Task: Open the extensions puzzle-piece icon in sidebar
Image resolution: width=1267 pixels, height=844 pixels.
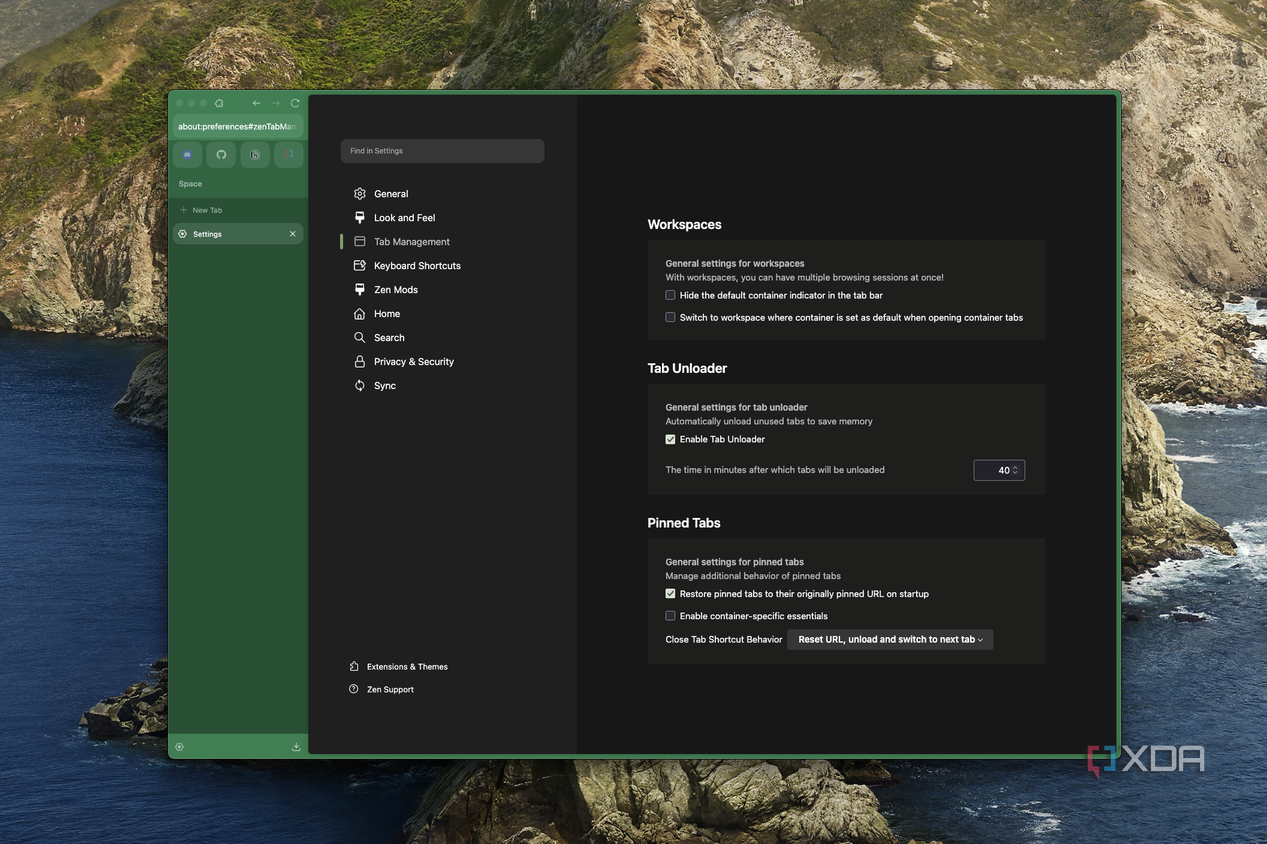Action: pos(219,103)
